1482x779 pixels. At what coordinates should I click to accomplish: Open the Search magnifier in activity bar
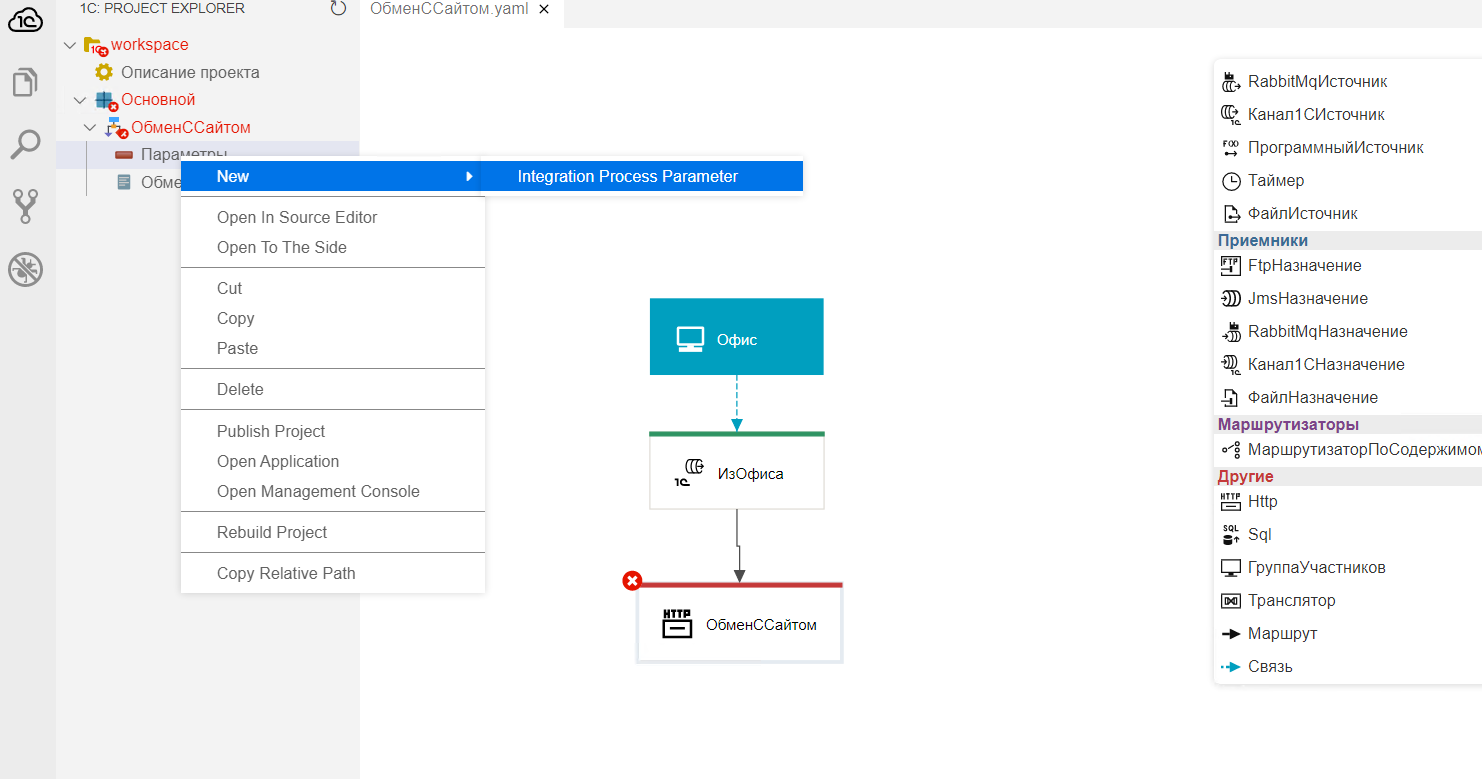click(26, 145)
